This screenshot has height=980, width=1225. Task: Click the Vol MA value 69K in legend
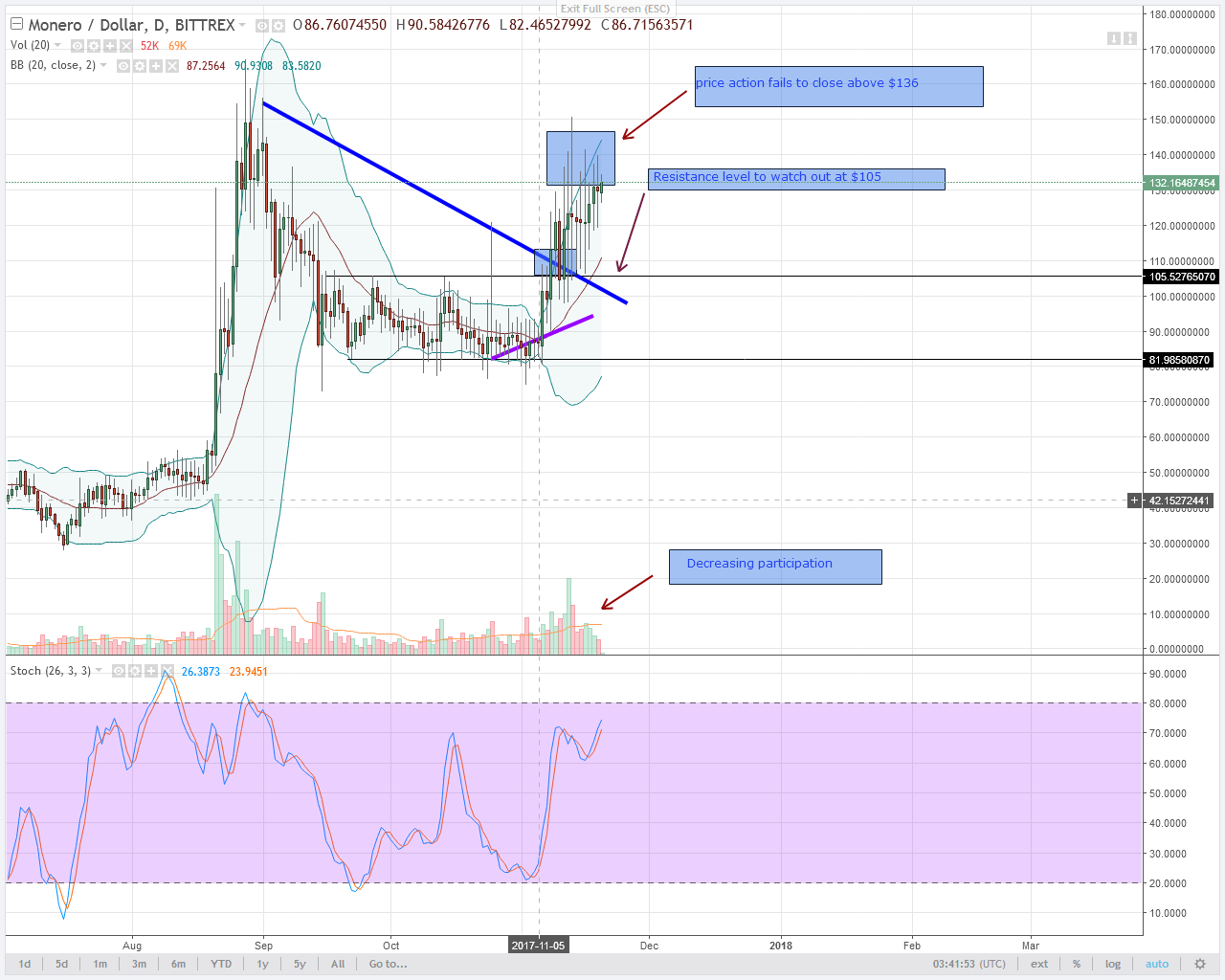tap(178, 46)
